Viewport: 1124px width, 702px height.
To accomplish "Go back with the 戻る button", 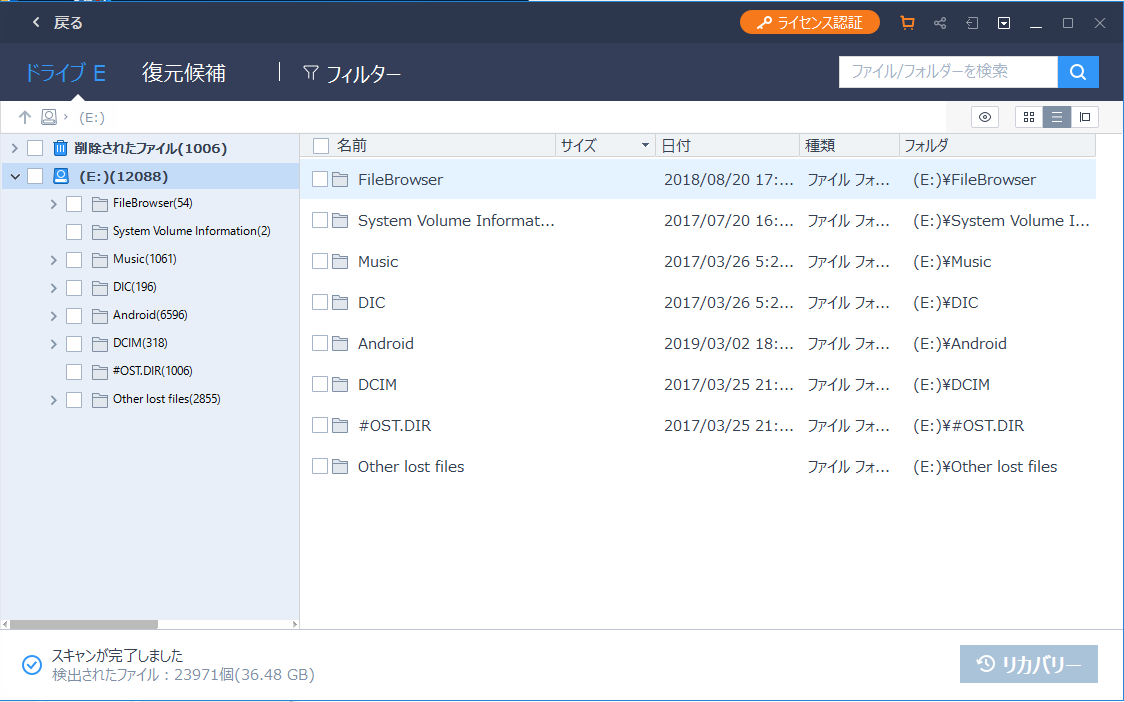I will click(x=57, y=23).
